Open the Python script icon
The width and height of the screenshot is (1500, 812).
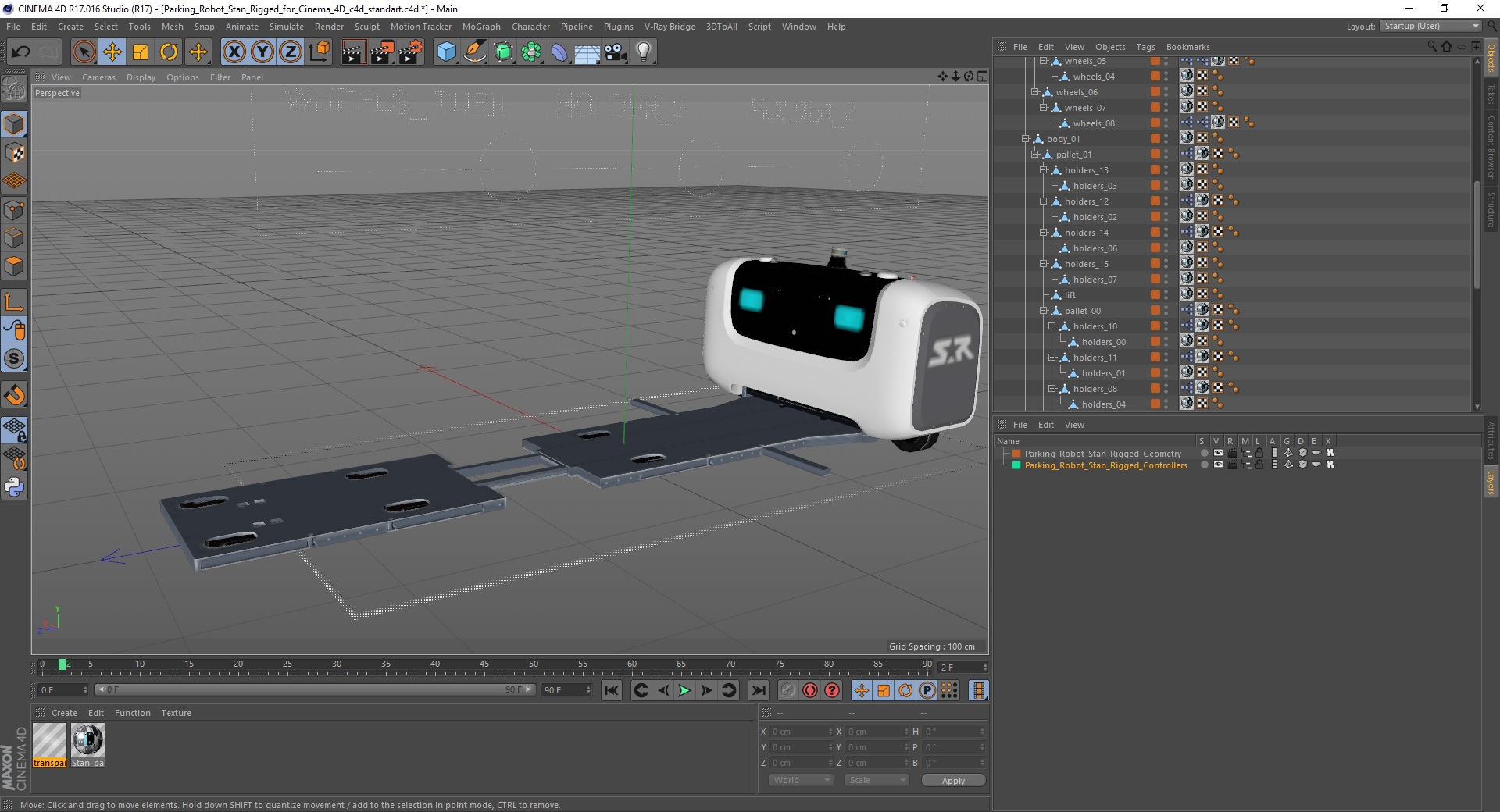coord(14,487)
